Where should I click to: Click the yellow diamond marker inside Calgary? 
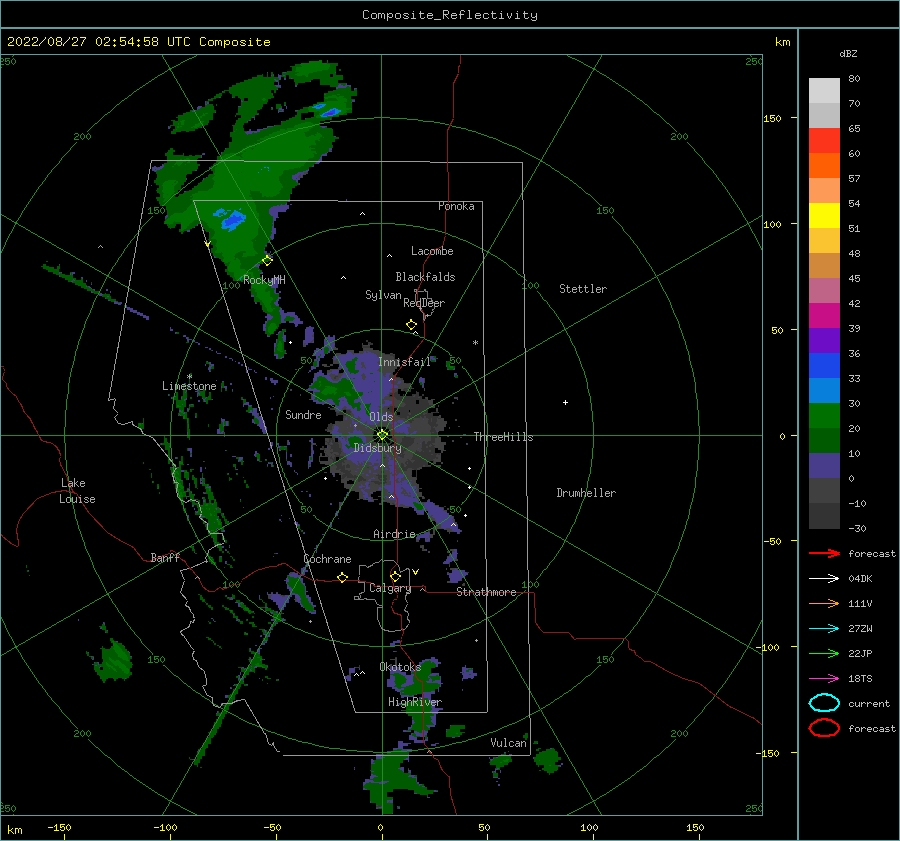pyautogui.click(x=395, y=576)
